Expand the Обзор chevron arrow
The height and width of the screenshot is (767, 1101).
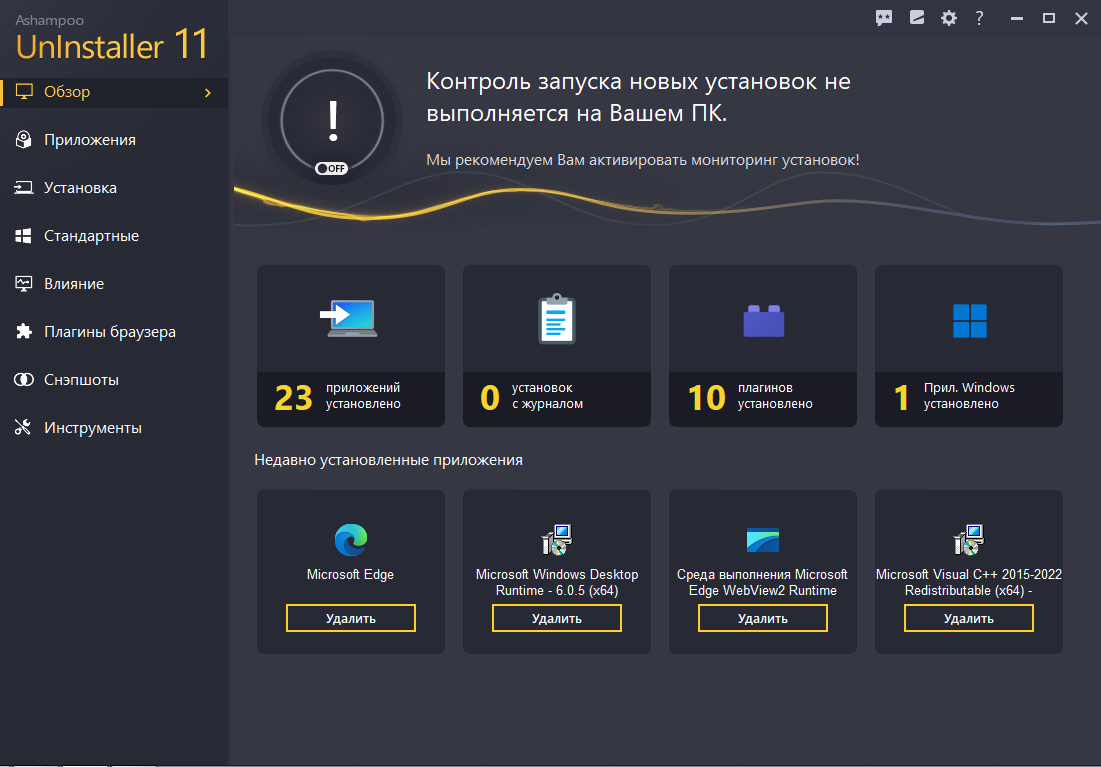[x=208, y=93]
